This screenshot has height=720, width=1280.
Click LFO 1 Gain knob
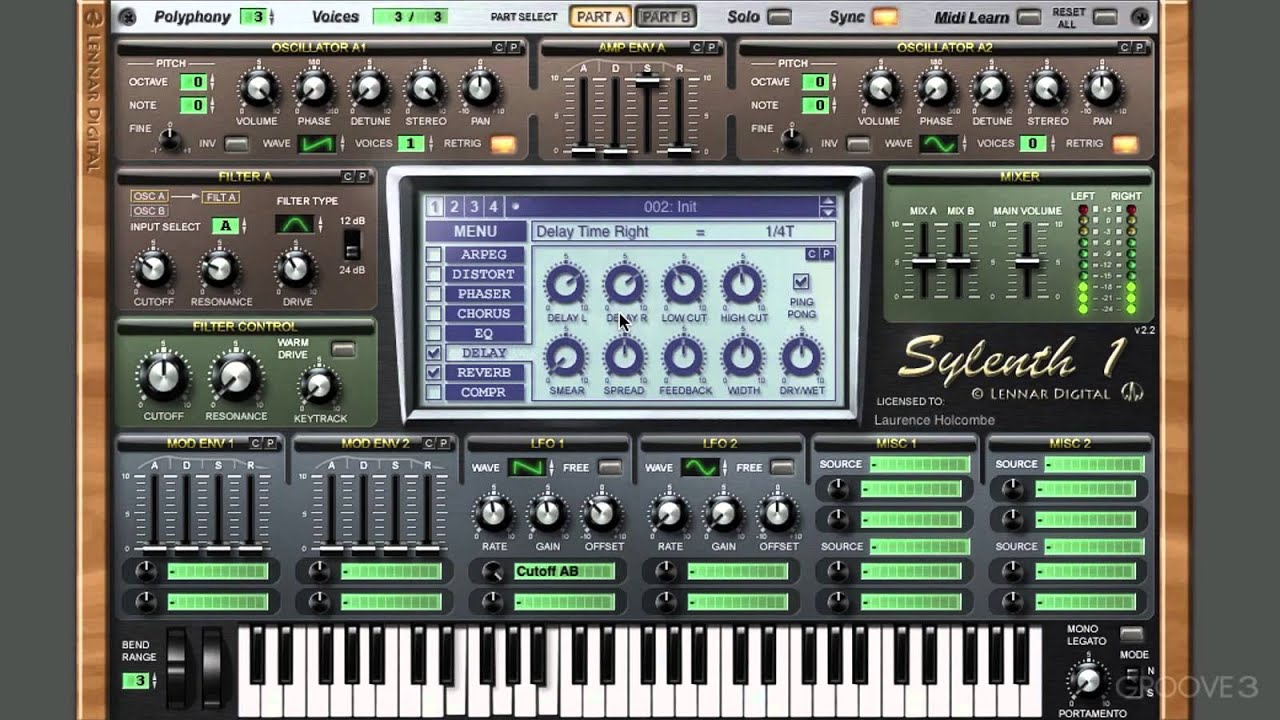click(x=547, y=515)
